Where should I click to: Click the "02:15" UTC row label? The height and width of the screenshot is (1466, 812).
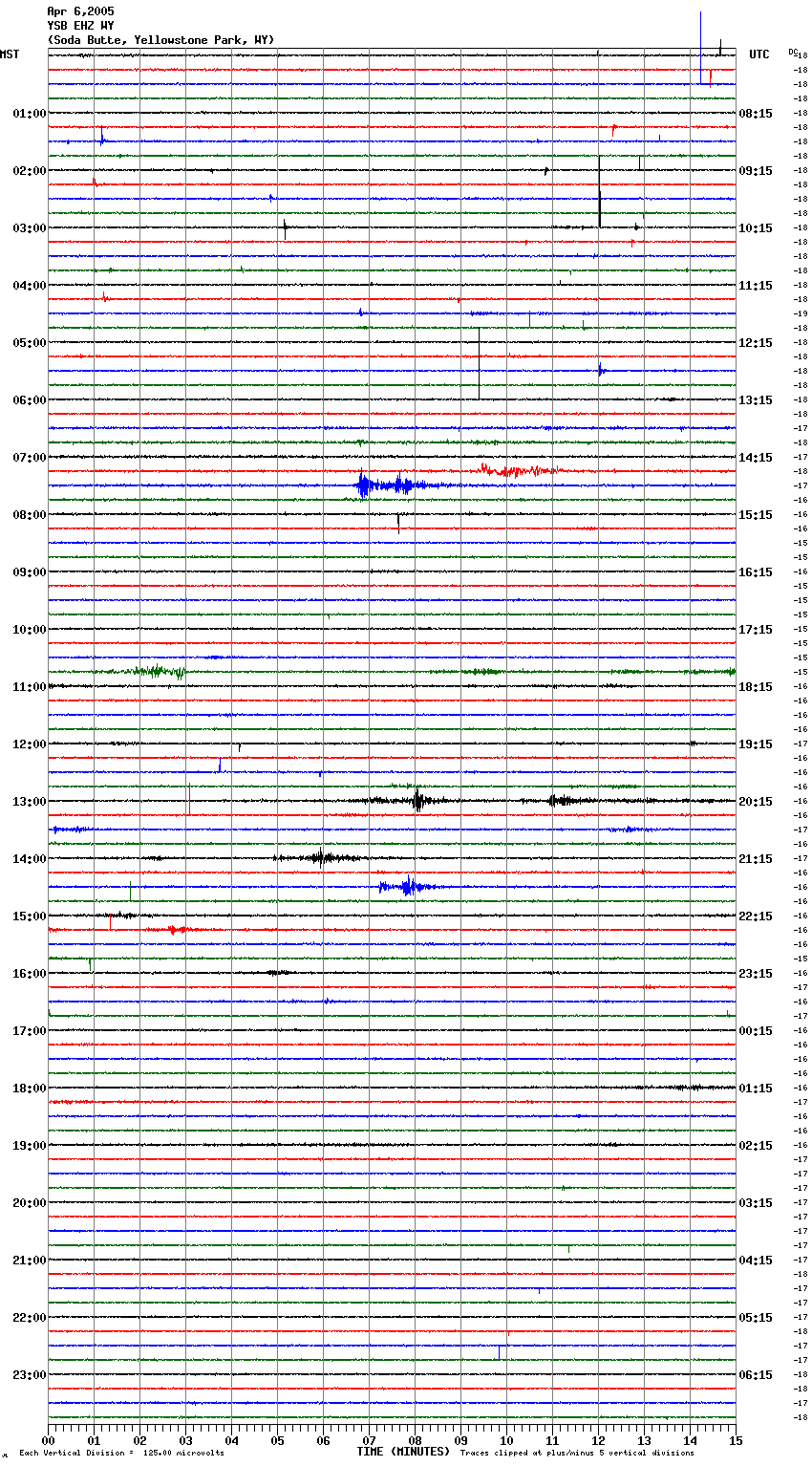(756, 1146)
